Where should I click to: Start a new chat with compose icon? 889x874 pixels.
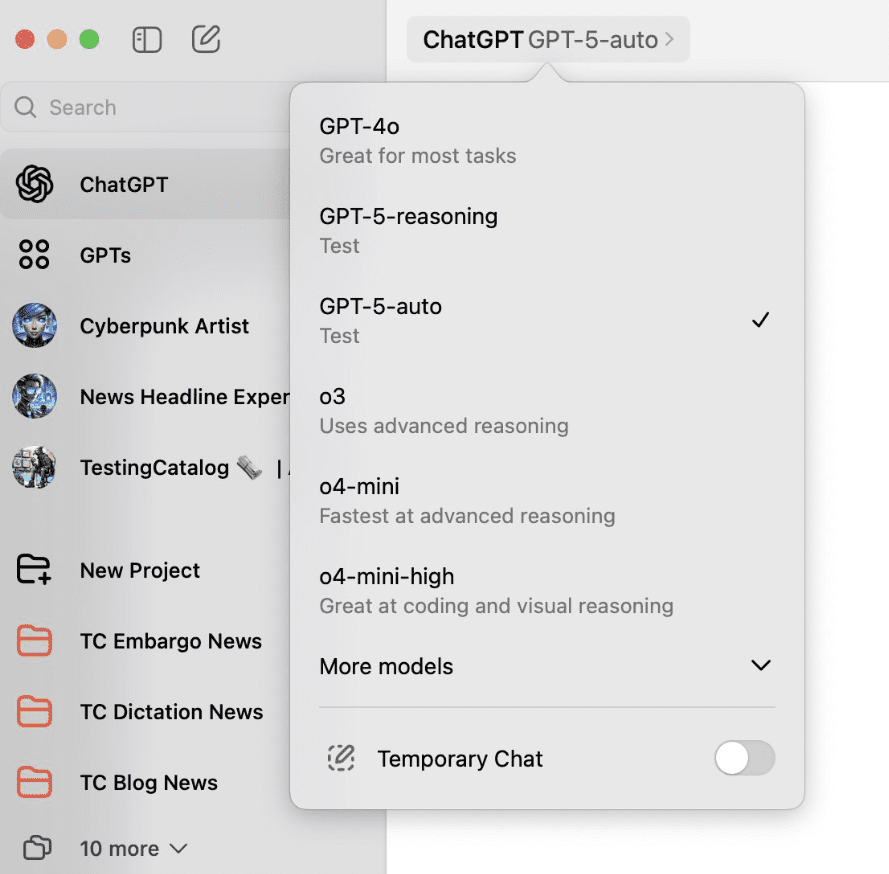(x=206, y=39)
